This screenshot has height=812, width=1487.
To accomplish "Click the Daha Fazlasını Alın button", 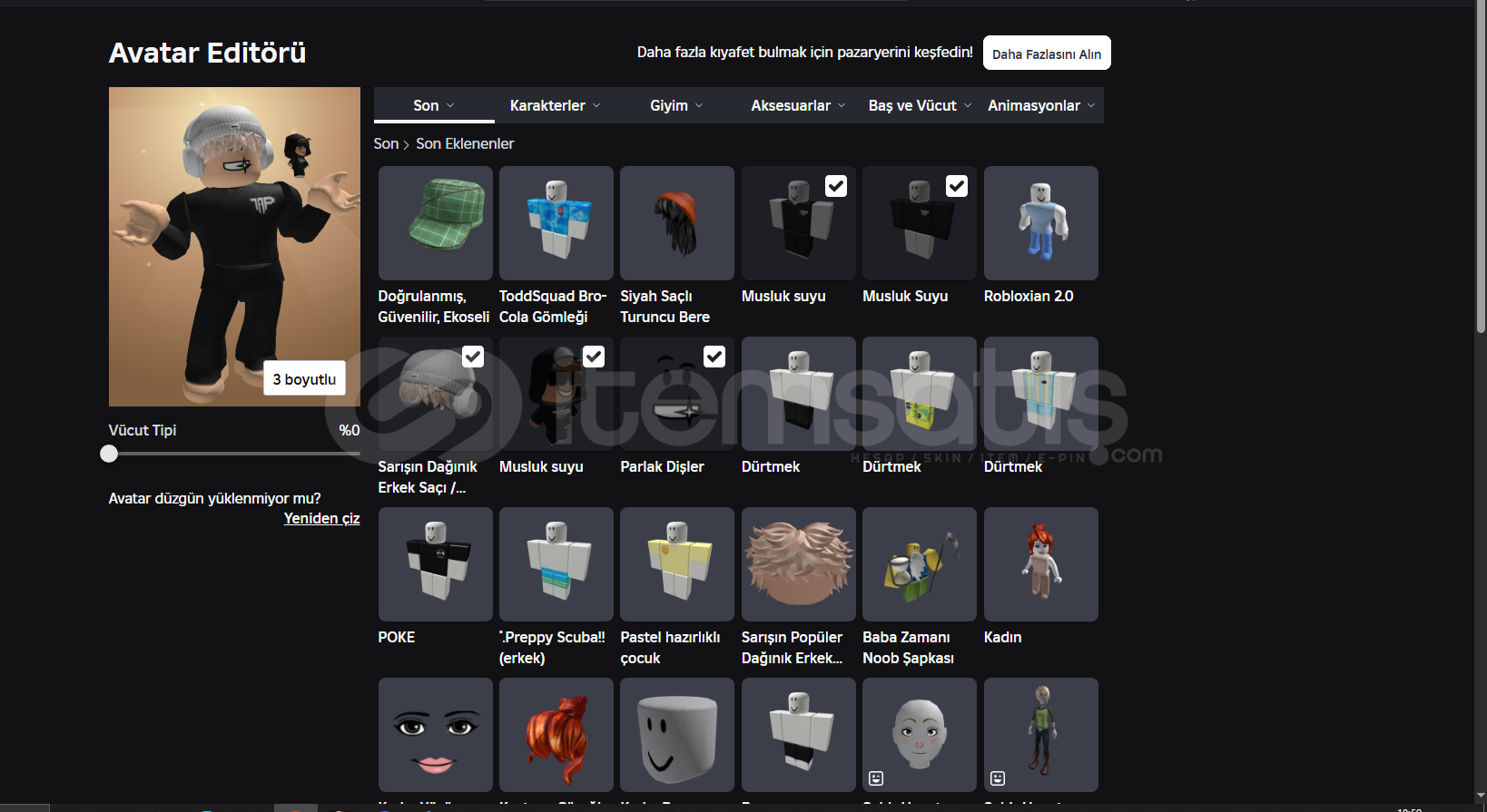I will click(1047, 54).
